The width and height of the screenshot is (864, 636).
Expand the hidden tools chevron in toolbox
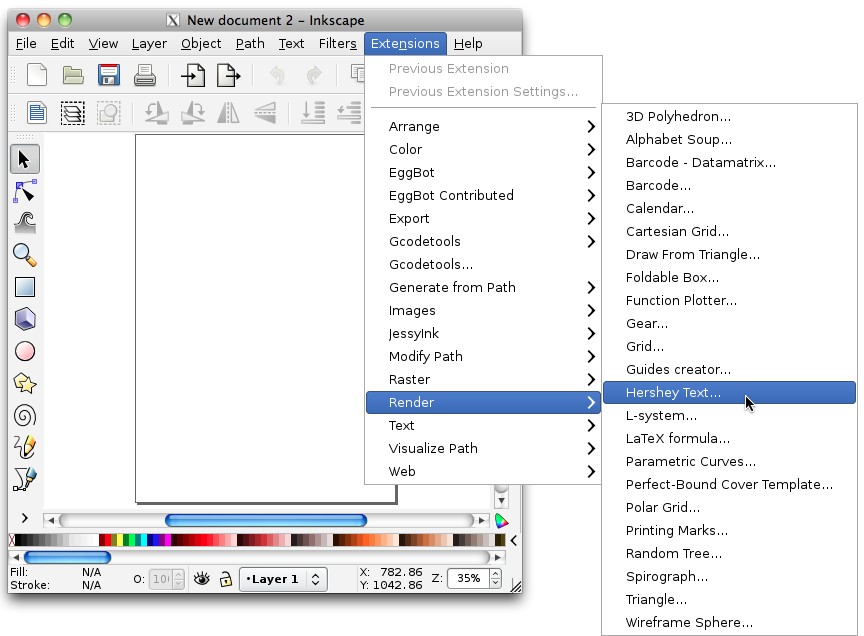(x=24, y=519)
